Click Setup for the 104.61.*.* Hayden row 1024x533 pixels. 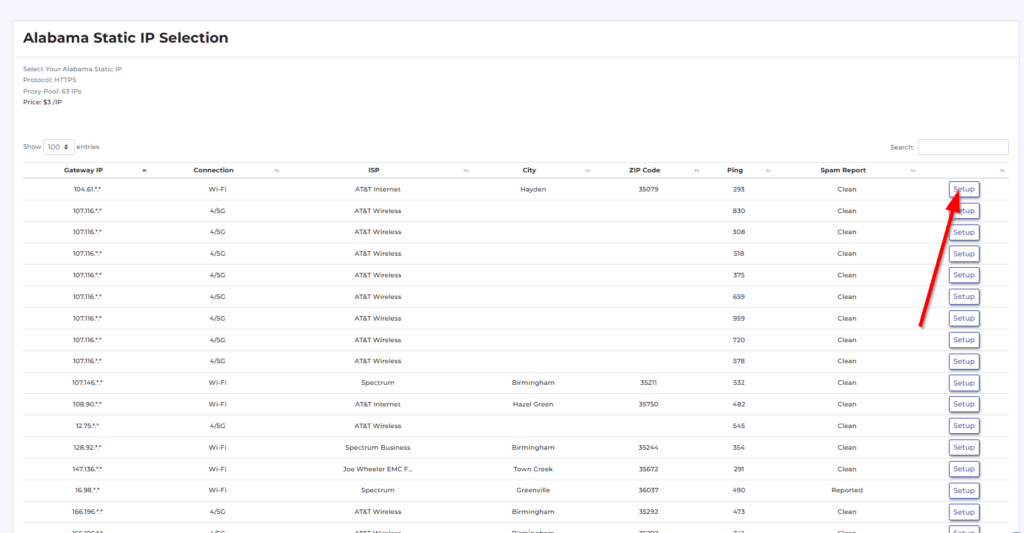pyautogui.click(x=964, y=189)
